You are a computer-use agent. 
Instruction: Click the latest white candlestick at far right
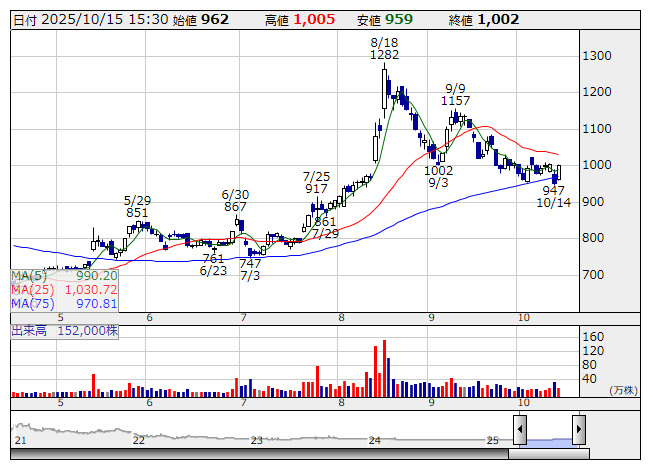(559, 172)
